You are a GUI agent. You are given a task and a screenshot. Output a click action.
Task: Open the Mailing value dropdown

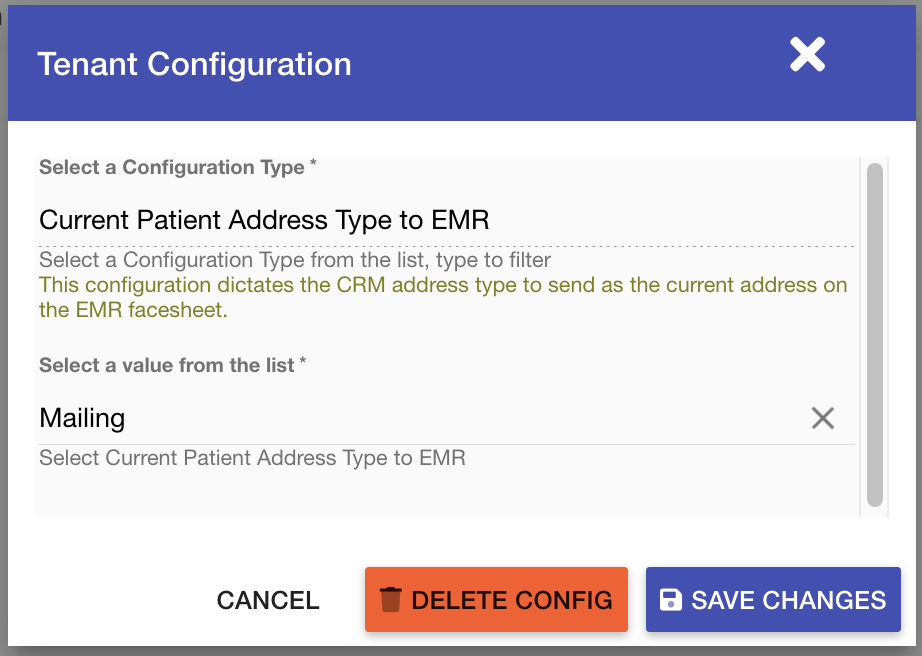(400, 418)
